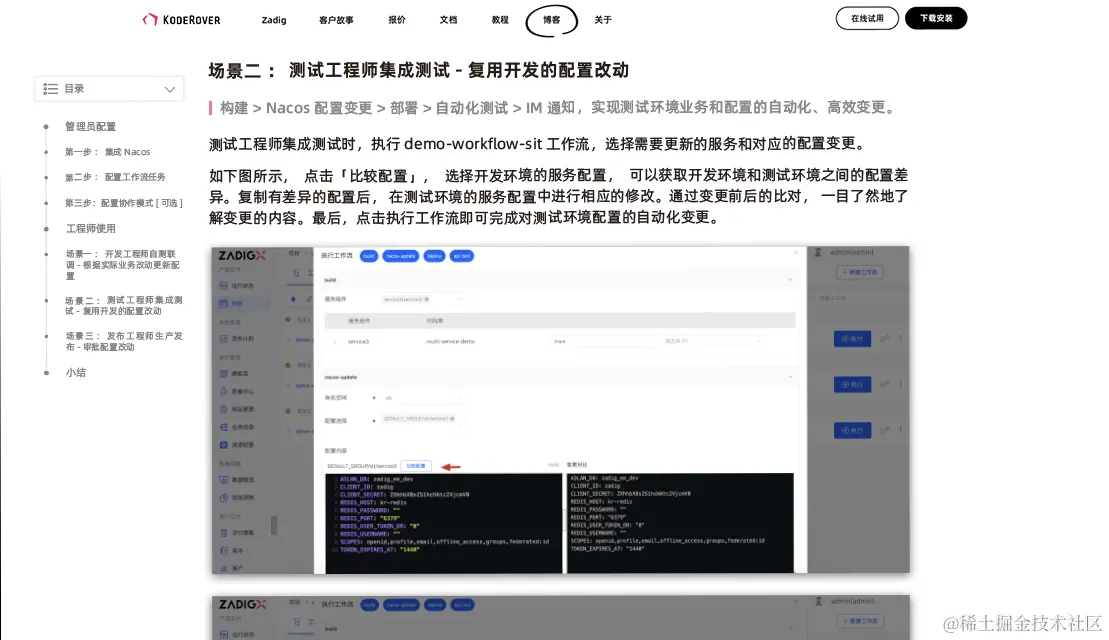Screen dimensions: 1109x640
Task: Jump to 场景一 开发工程师自测联调 entry
Action: [x=123, y=264]
